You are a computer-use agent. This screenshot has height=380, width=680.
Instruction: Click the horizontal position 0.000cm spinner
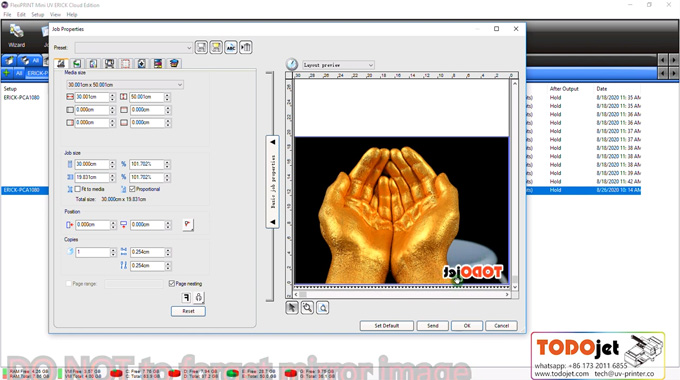click(113, 225)
